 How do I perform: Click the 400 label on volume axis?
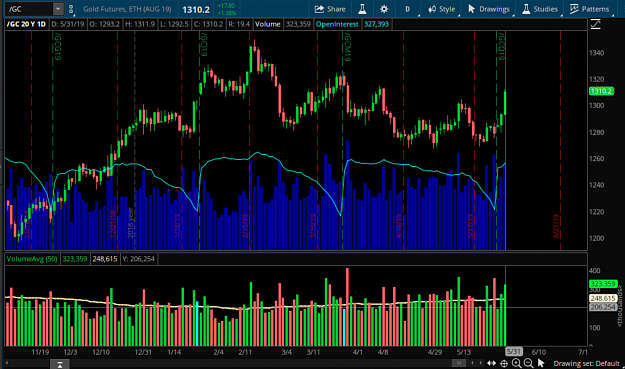594,271
